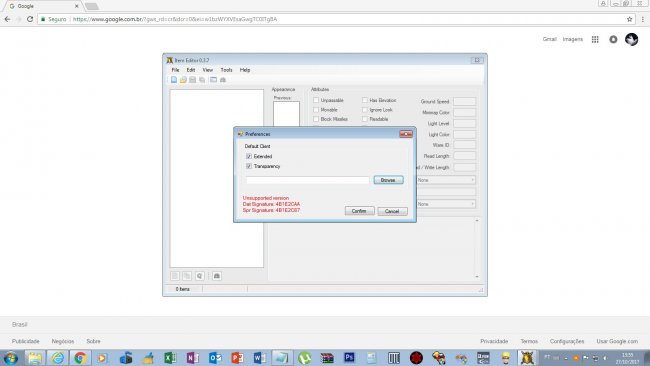Click the client path input field
Screen dimensions: 650x366
tap(307, 180)
